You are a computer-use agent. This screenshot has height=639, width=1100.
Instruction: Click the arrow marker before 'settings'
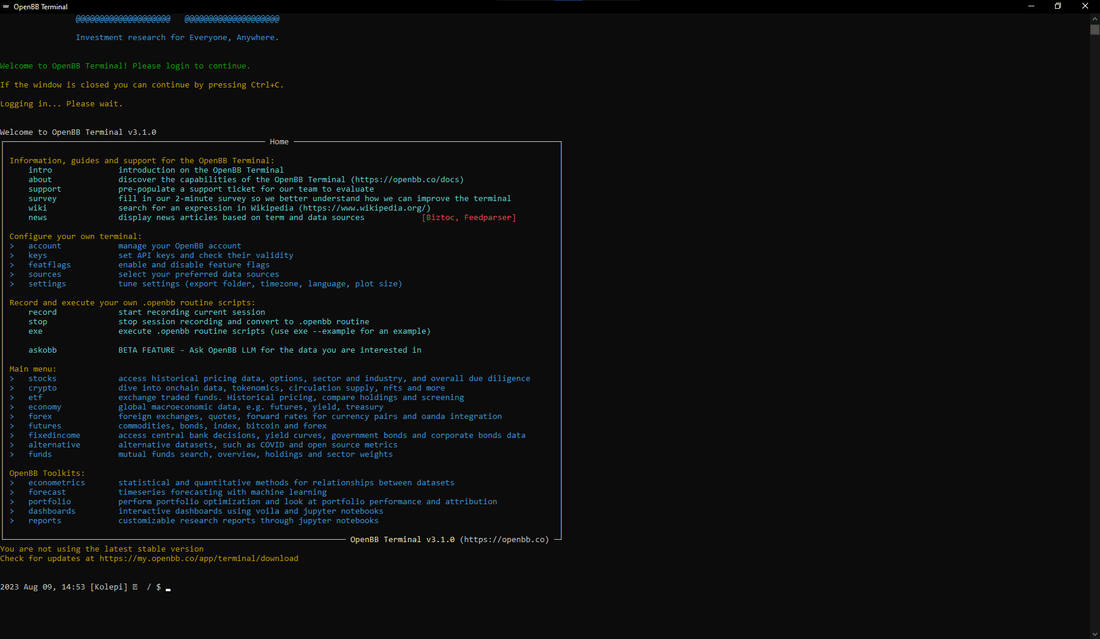pyautogui.click(x=12, y=283)
